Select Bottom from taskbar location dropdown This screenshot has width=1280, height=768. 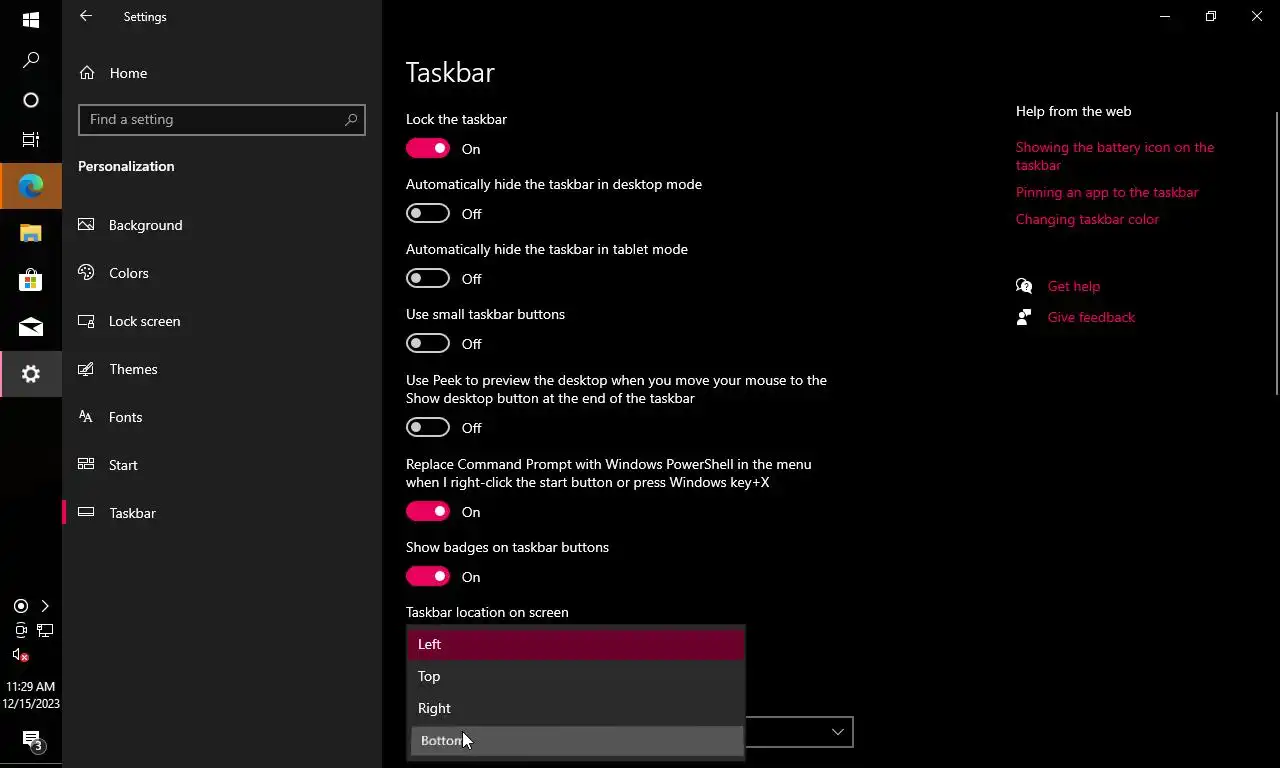576,741
